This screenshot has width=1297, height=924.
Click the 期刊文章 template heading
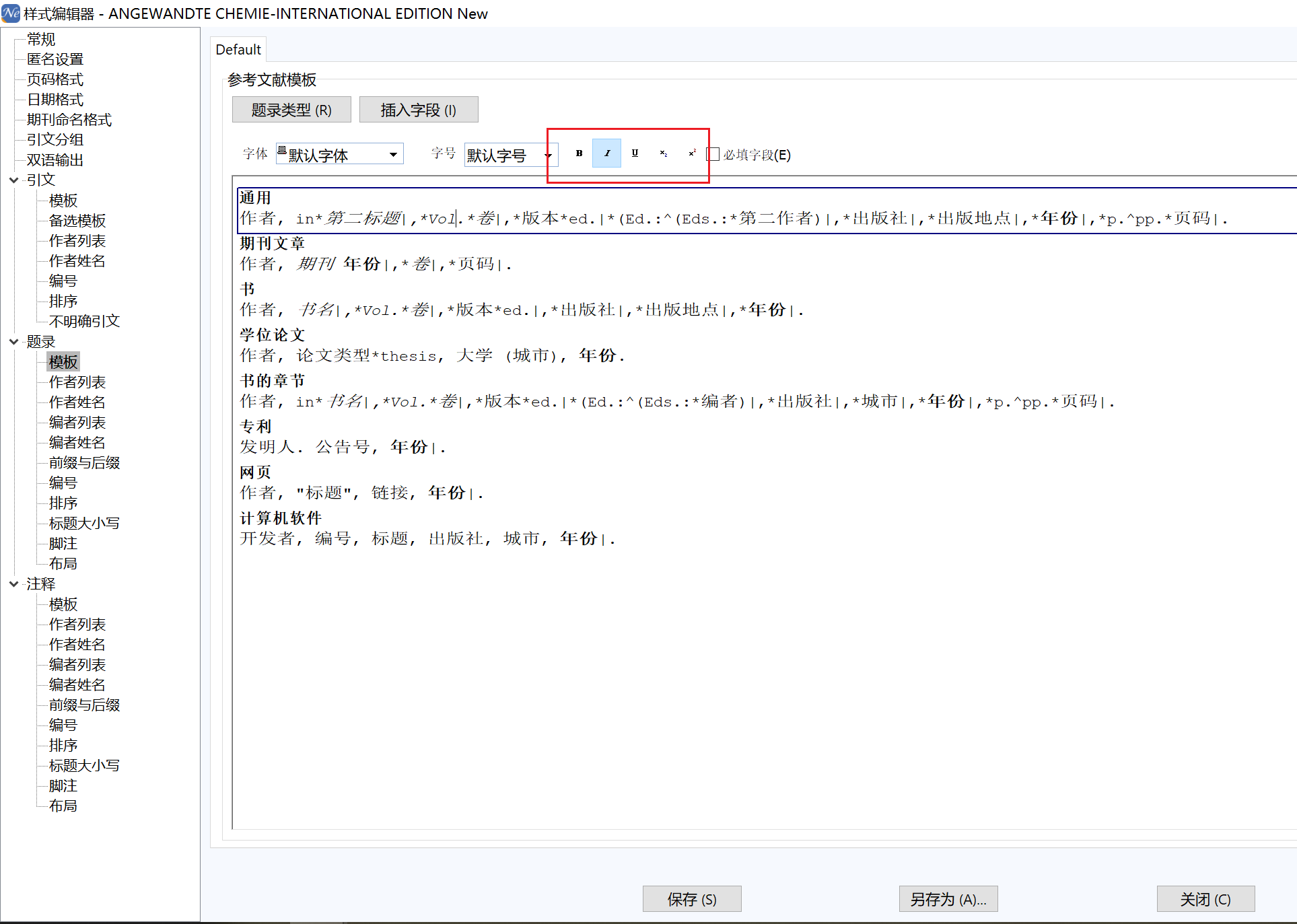(x=272, y=244)
